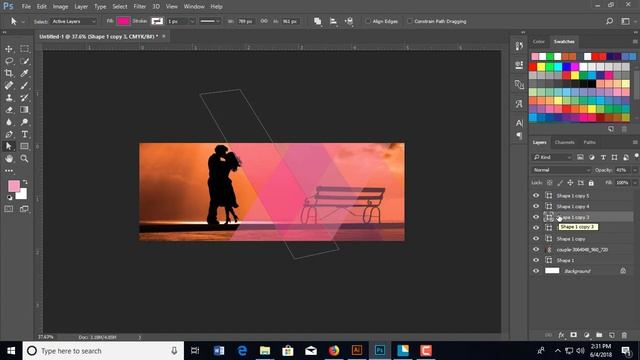Select the Eyedropper tool

(24, 73)
